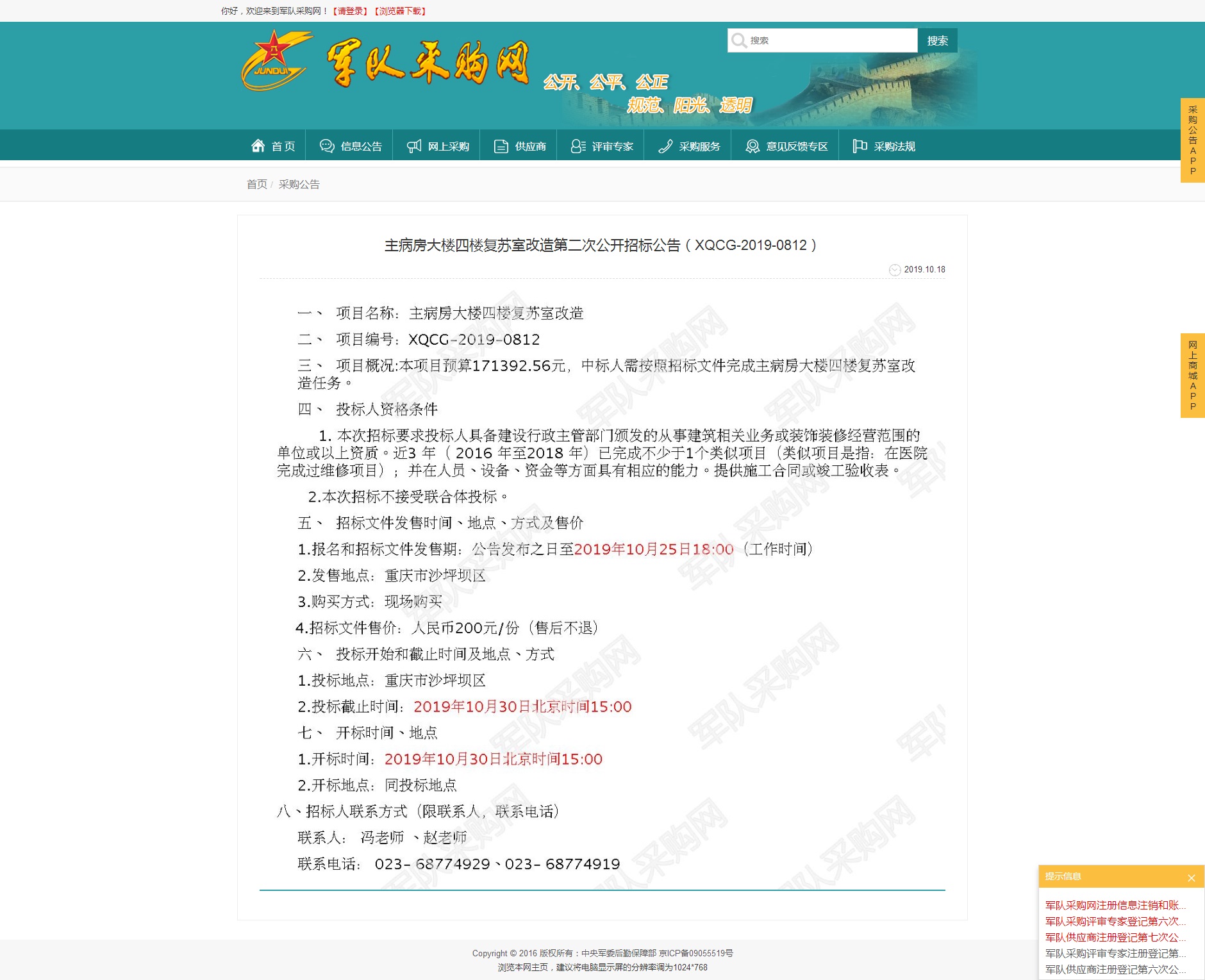Click the document icon beside 供应商

501,146
